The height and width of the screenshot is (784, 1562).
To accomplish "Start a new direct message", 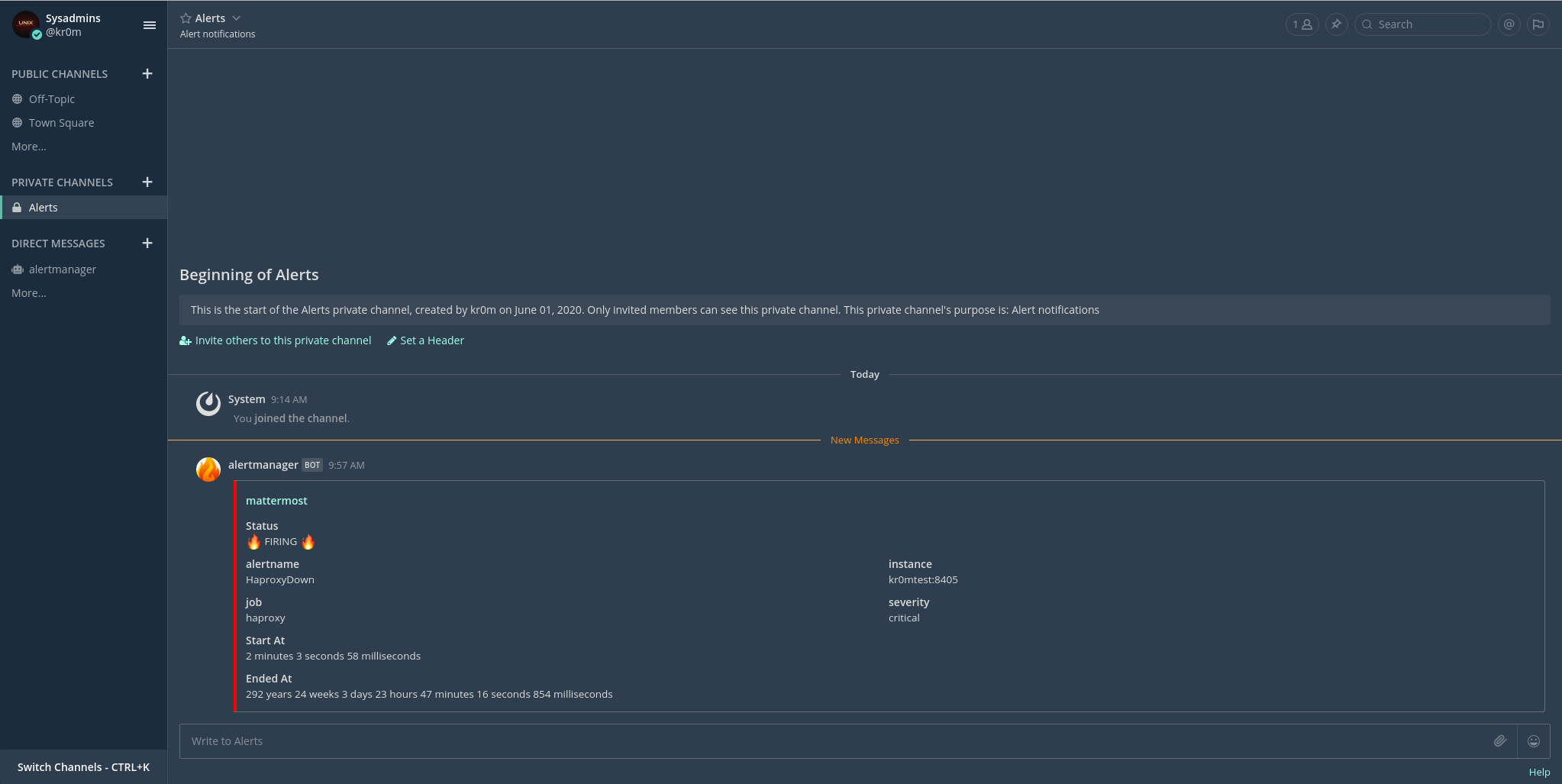I will 147,244.
